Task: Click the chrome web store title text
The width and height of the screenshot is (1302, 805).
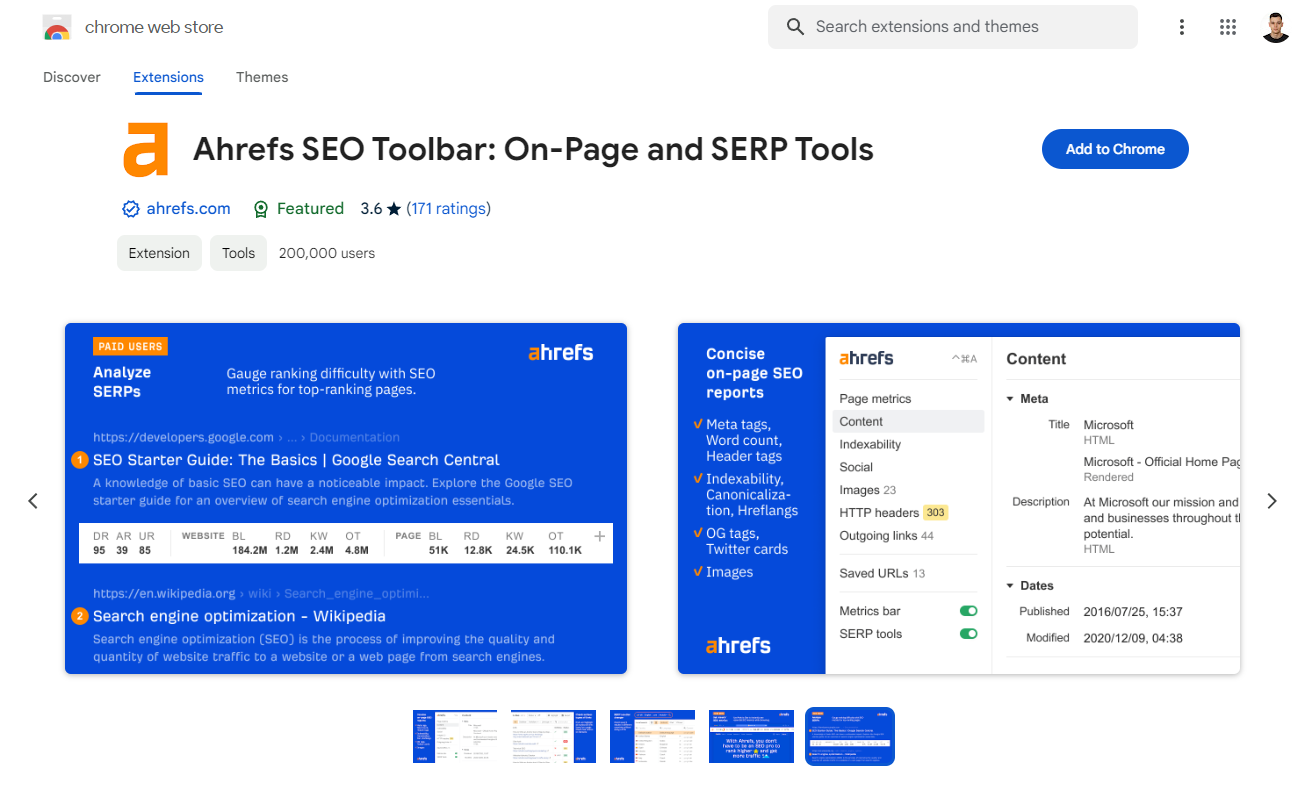Action: [x=154, y=27]
